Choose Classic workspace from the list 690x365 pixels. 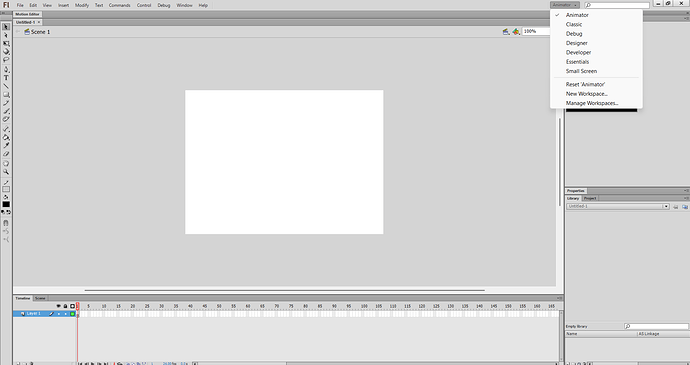point(574,24)
